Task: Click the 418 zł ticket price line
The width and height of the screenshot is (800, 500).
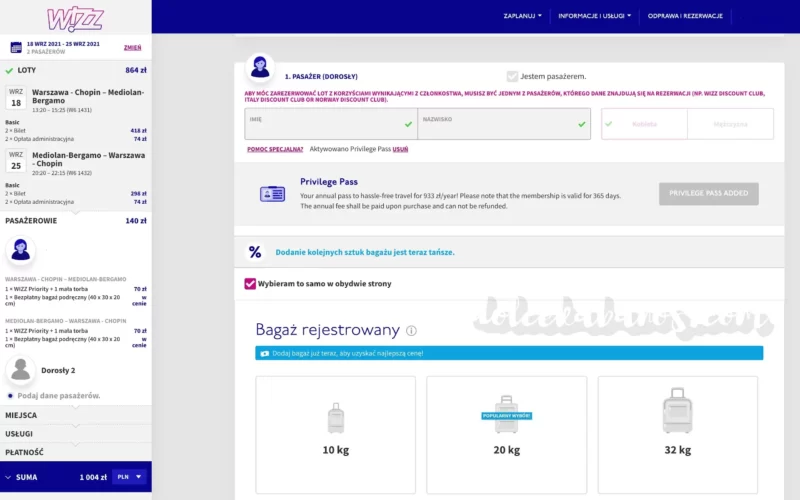Action: 138,131
